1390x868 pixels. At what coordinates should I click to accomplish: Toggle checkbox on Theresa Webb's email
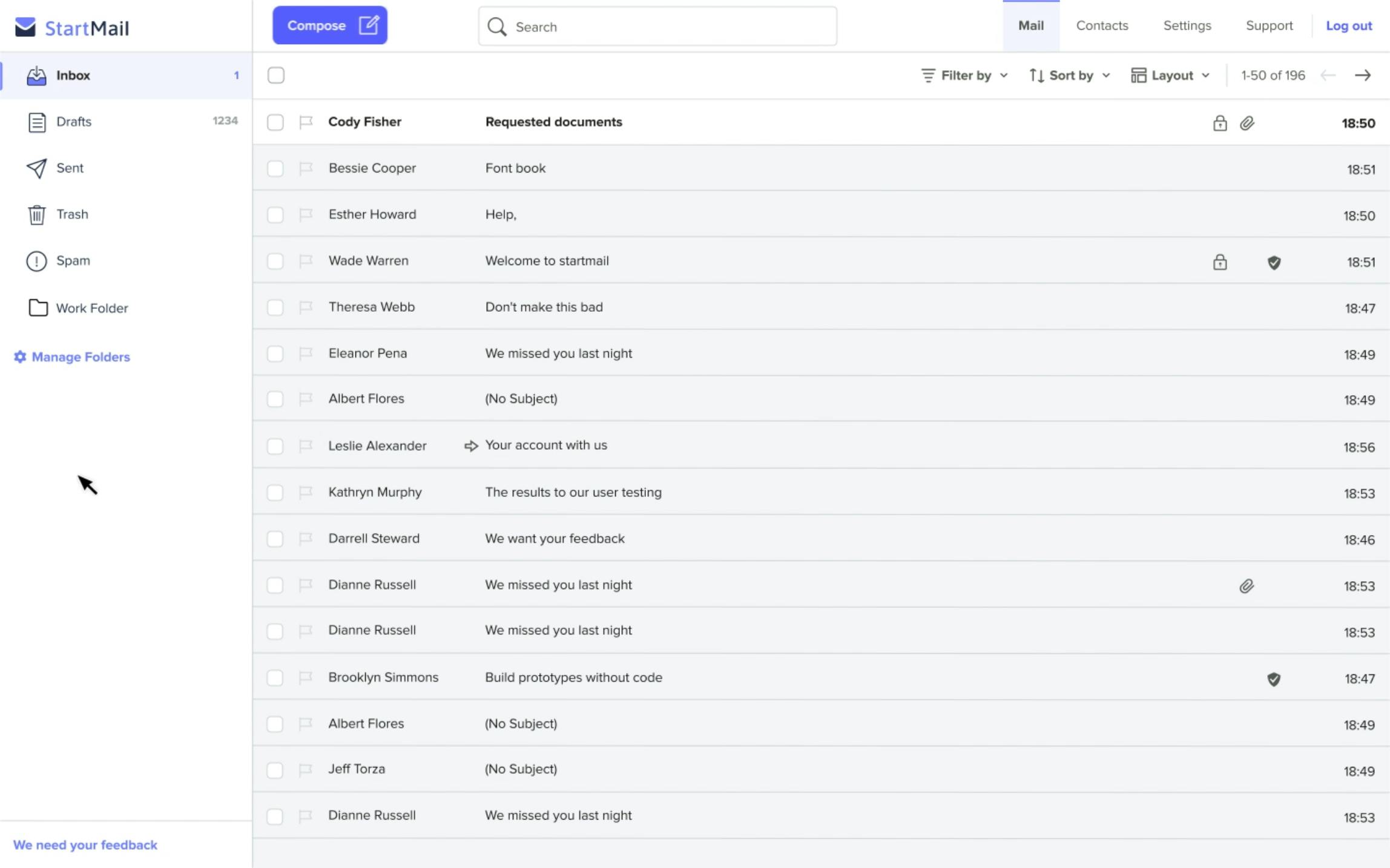click(275, 307)
